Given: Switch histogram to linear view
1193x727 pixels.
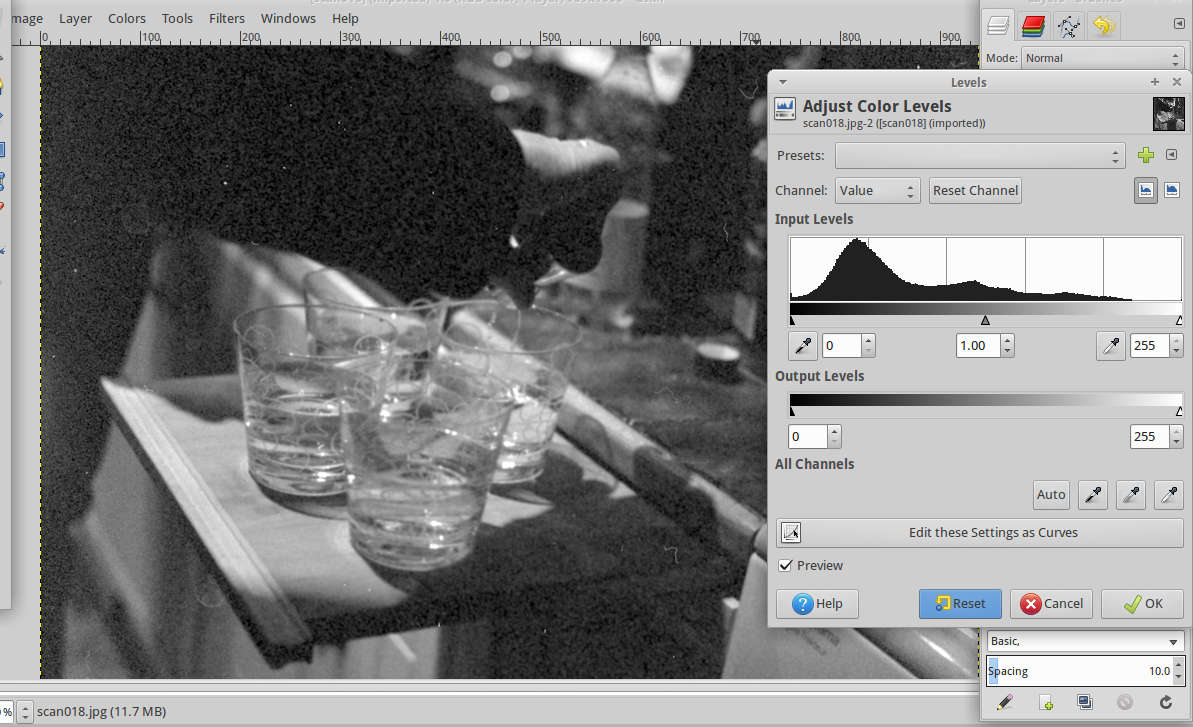Looking at the screenshot, I should 1146,190.
